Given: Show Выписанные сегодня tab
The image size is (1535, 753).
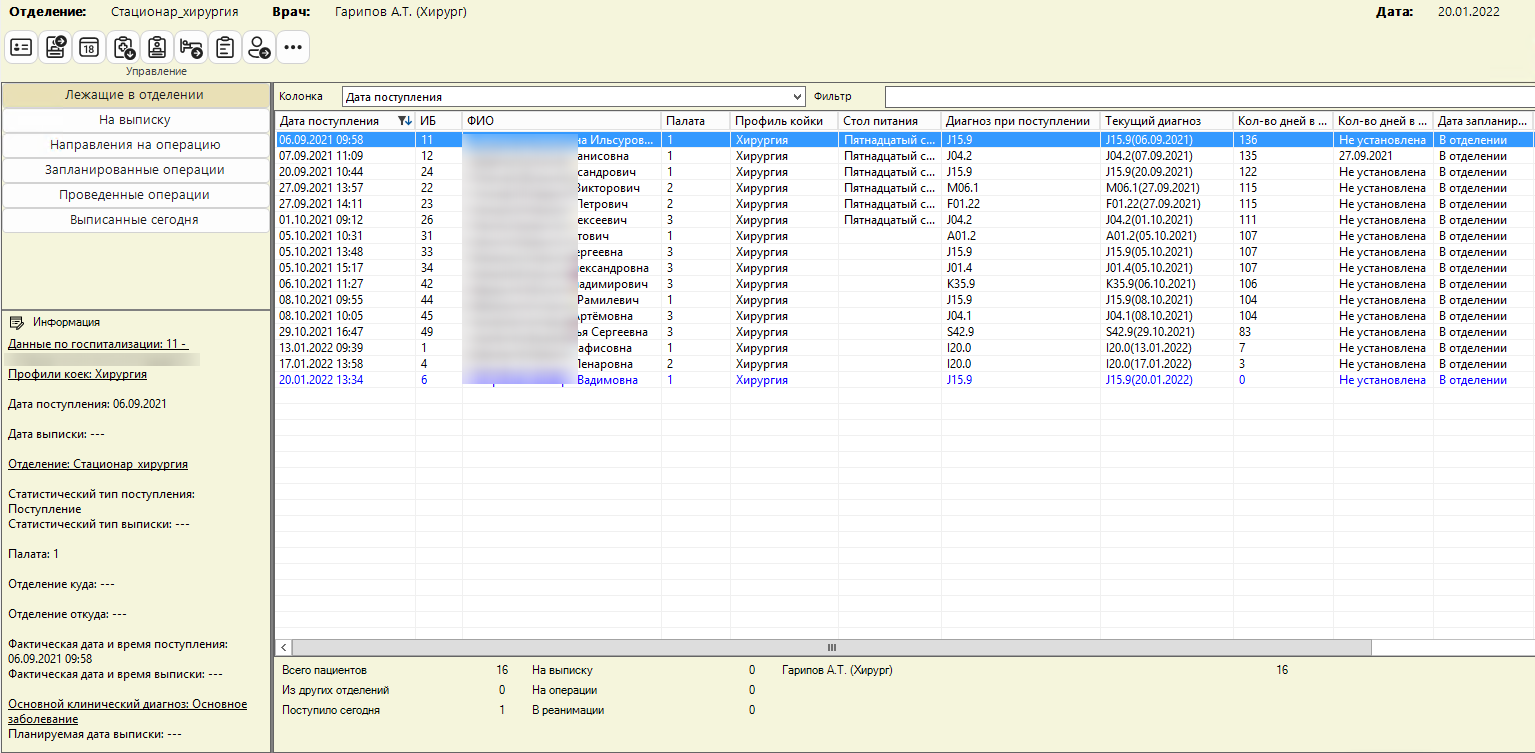Looking at the screenshot, I should point(135,220).
